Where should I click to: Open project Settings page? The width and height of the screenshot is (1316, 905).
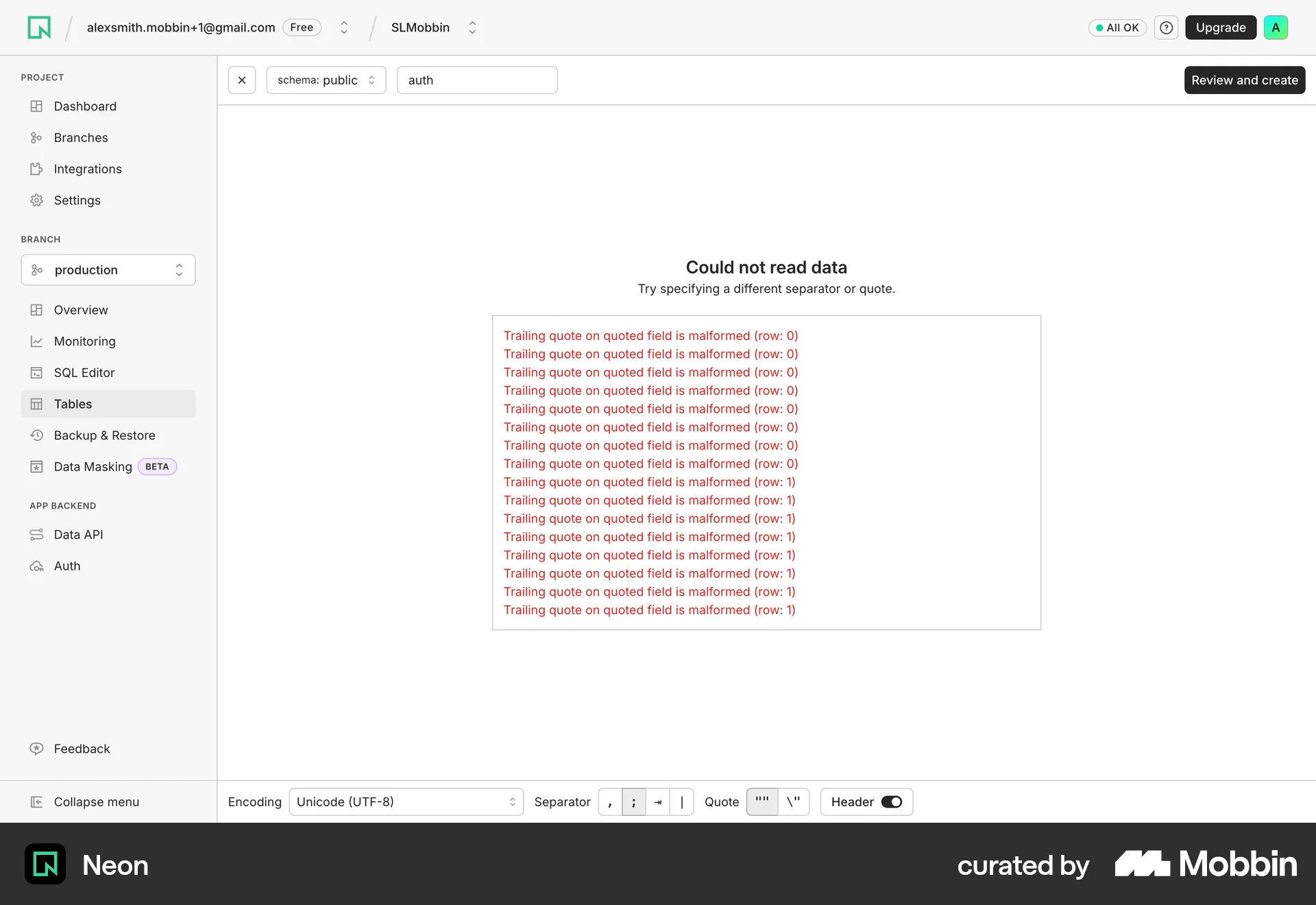point(108,200)
